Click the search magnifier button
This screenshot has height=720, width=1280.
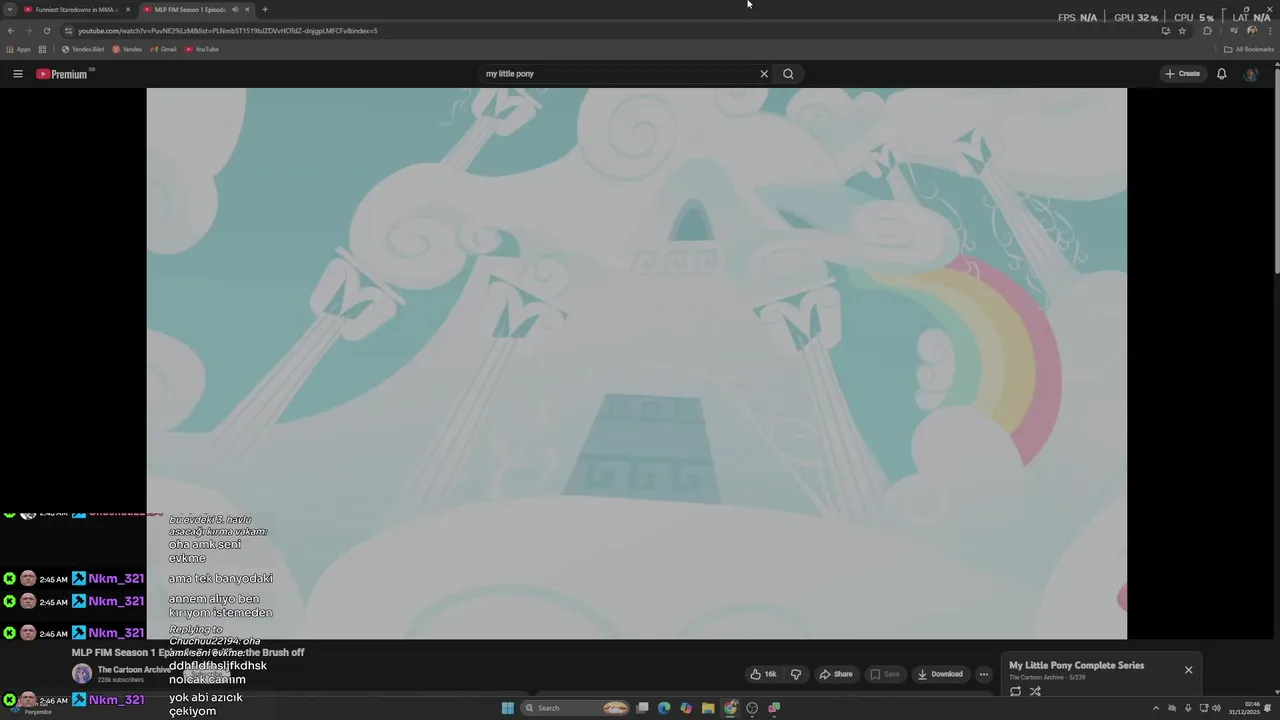click(788, 74)
